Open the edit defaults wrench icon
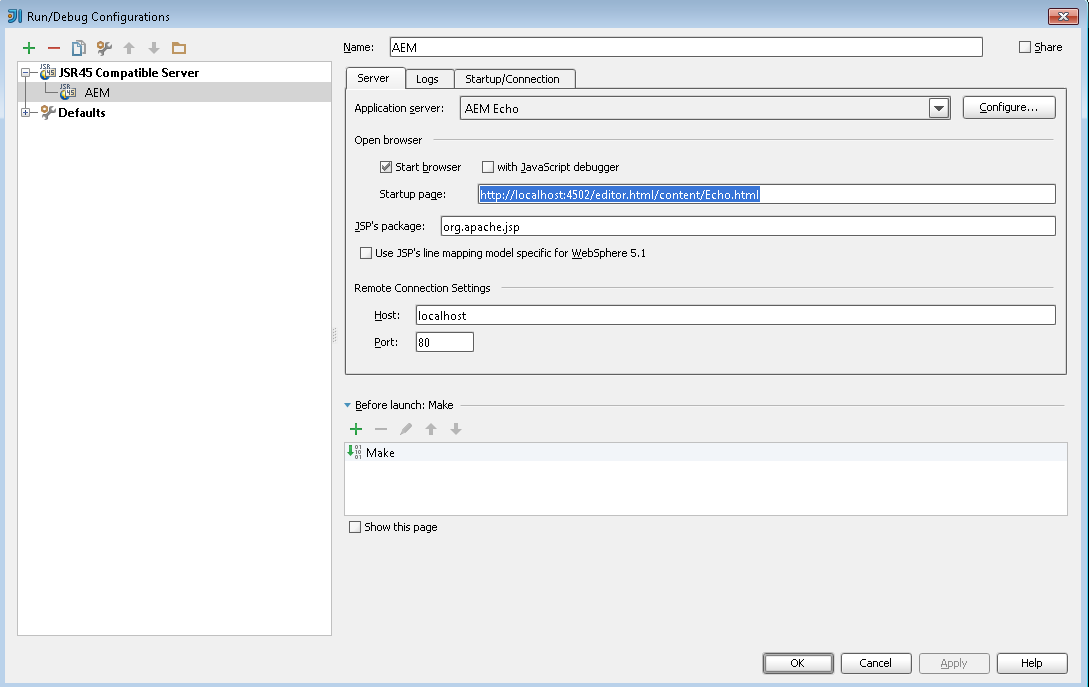 coord(104,48)
